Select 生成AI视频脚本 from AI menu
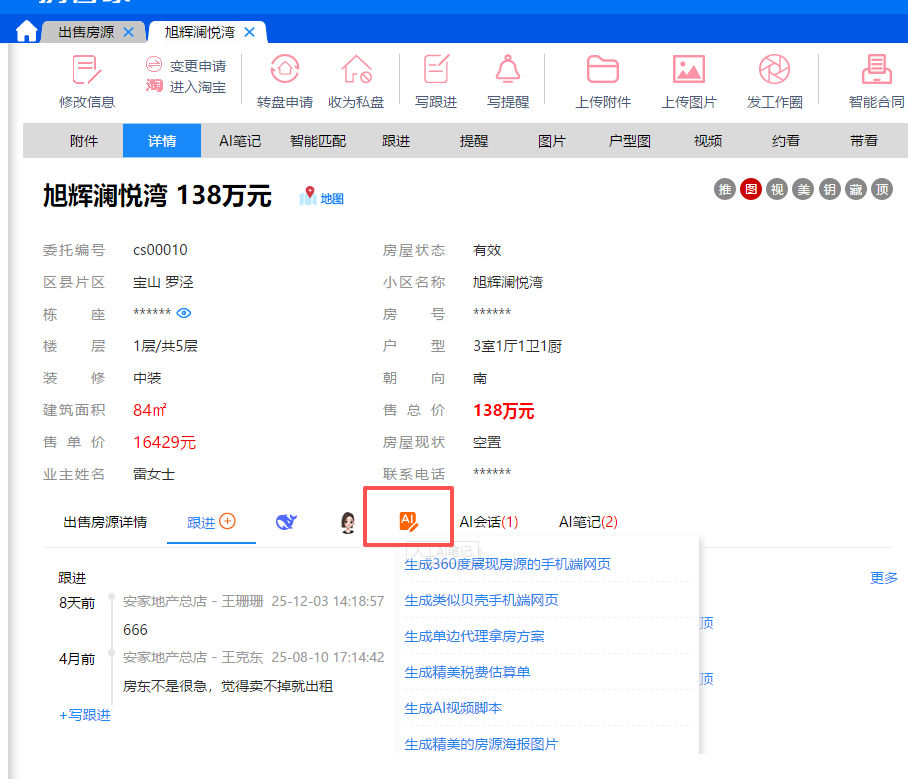 click(453, 708)
